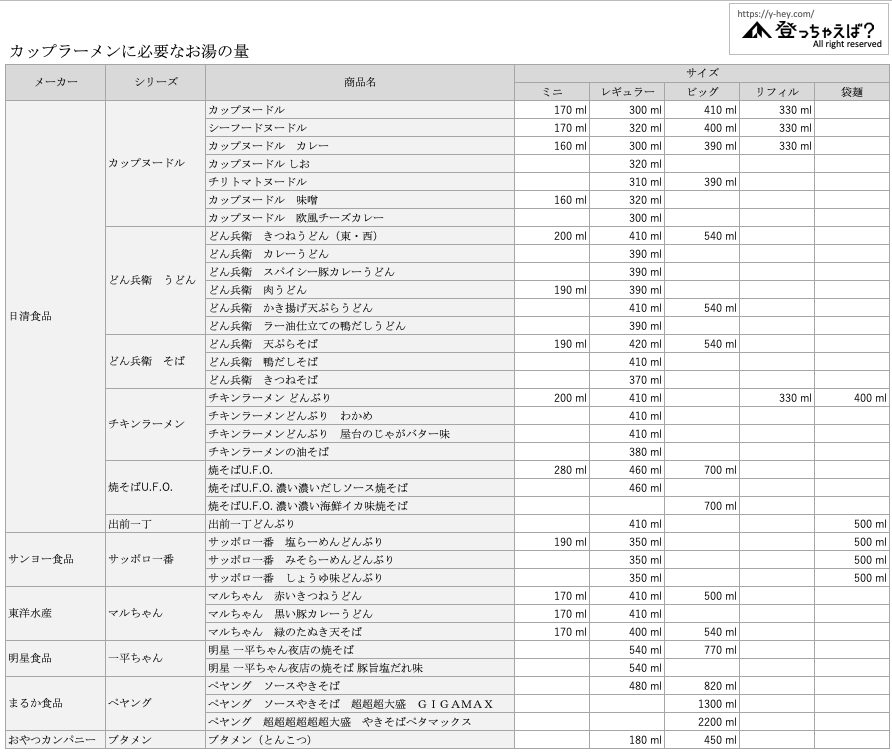Click the ミニ size column header

(552, 92)
